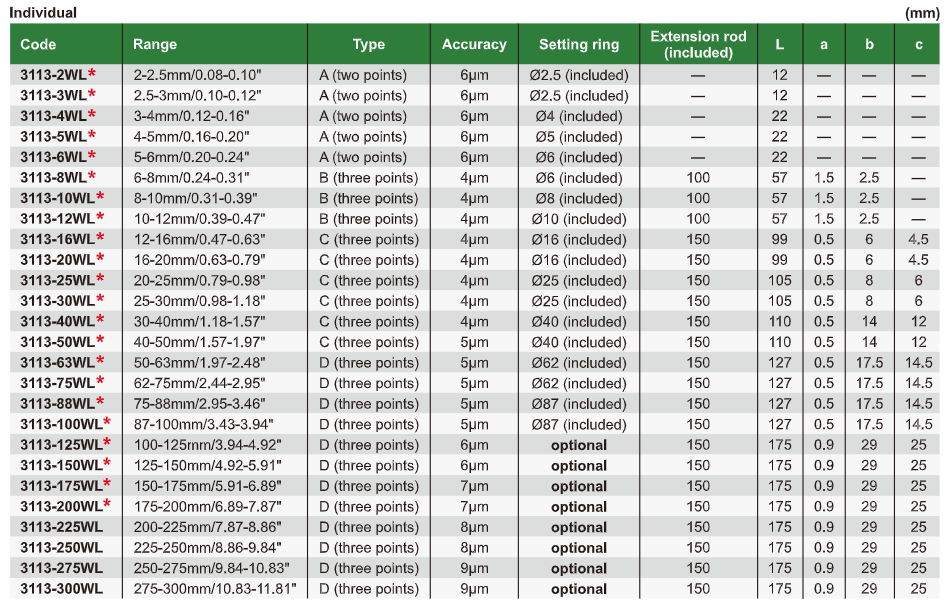Viewport: 952px width, 607px height.
Task: Select the Setting ring column header
Action: tap(579, 44)
